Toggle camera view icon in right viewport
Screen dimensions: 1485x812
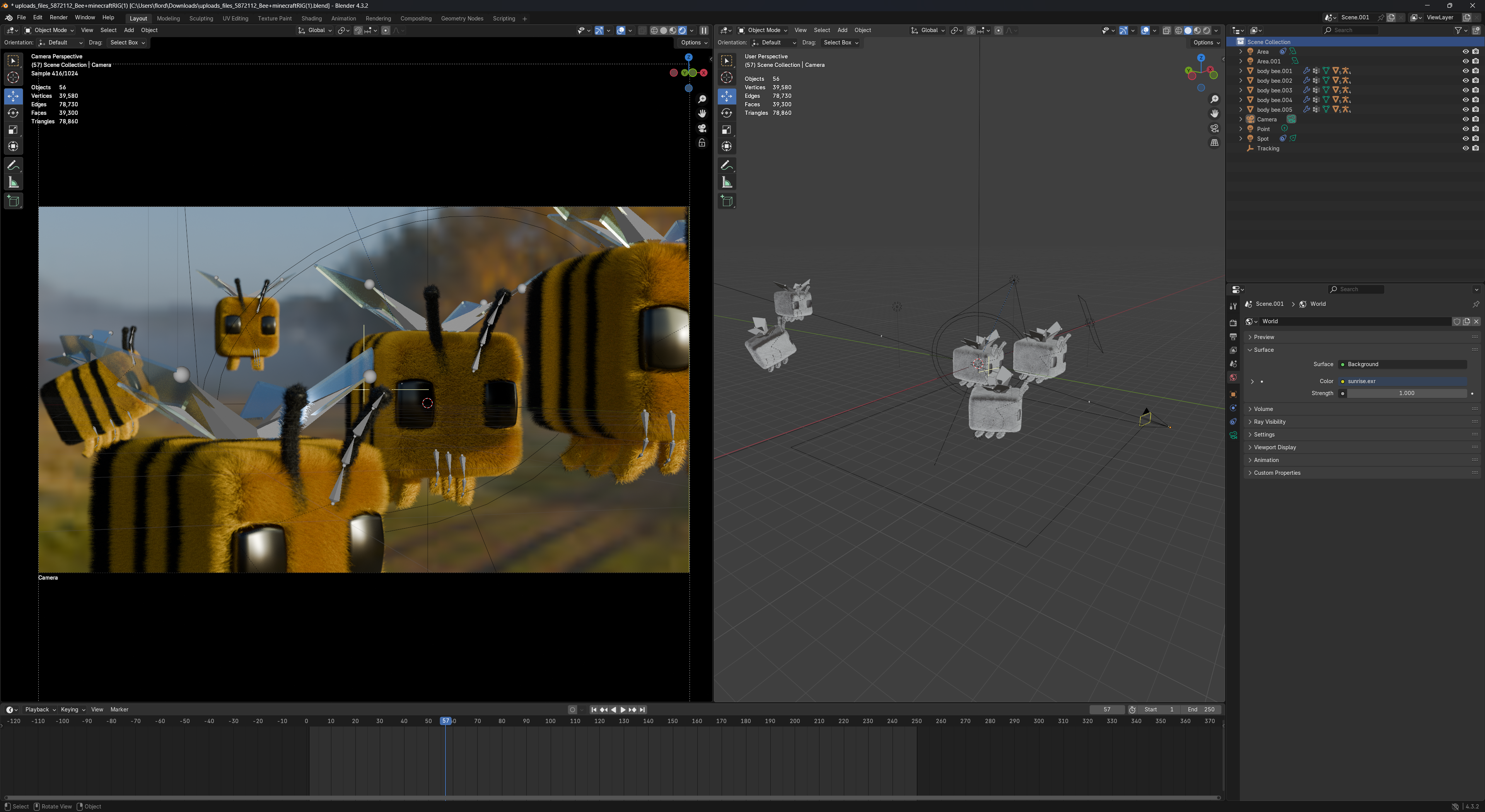(x=1215, y=128)
